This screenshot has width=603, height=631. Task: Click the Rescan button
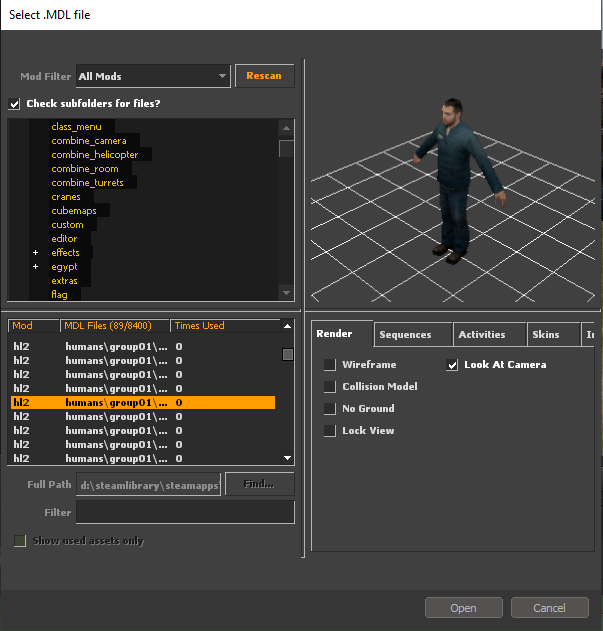[264, 76]
